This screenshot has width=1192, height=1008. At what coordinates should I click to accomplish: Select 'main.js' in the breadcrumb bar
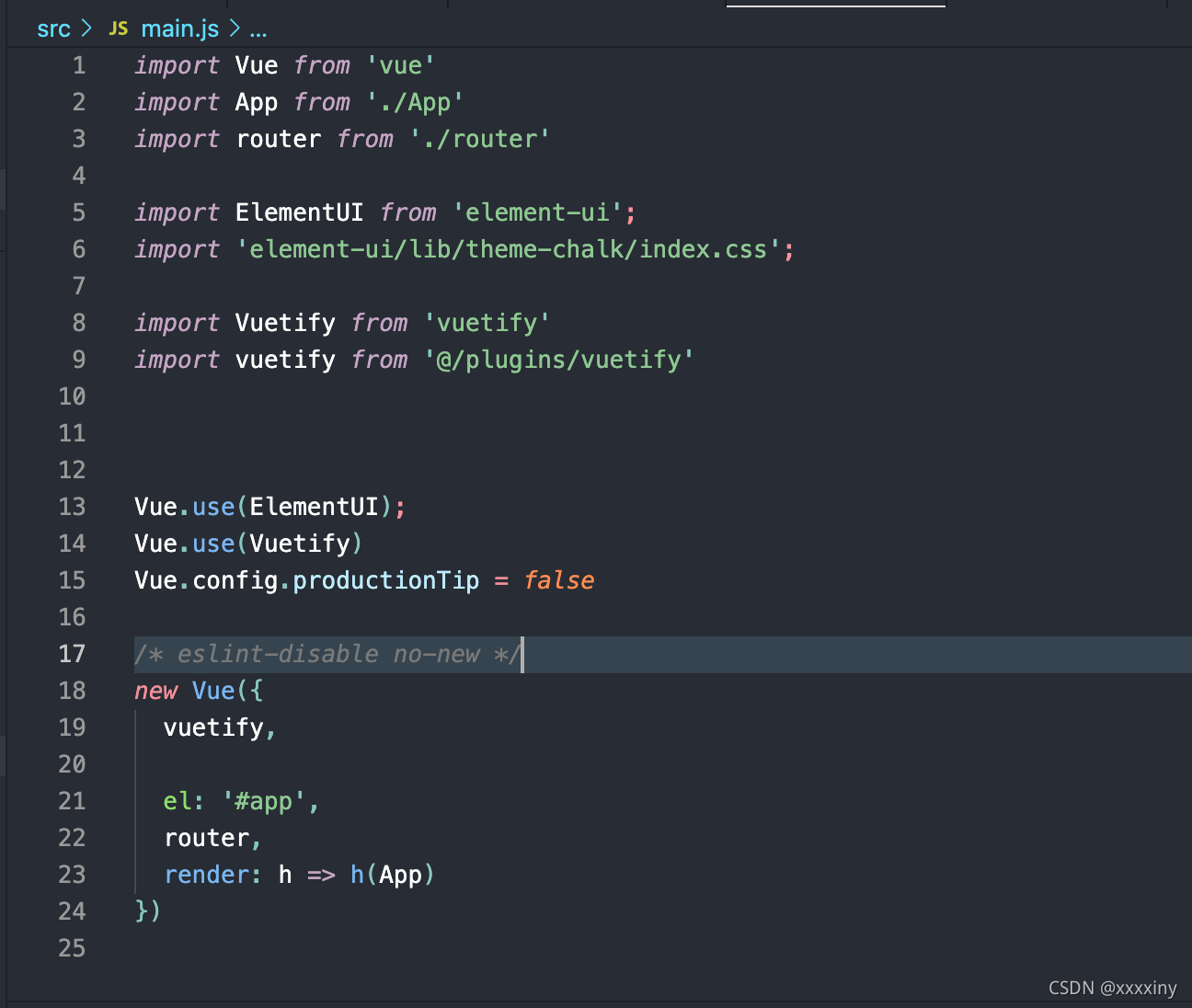coord(179,29)
